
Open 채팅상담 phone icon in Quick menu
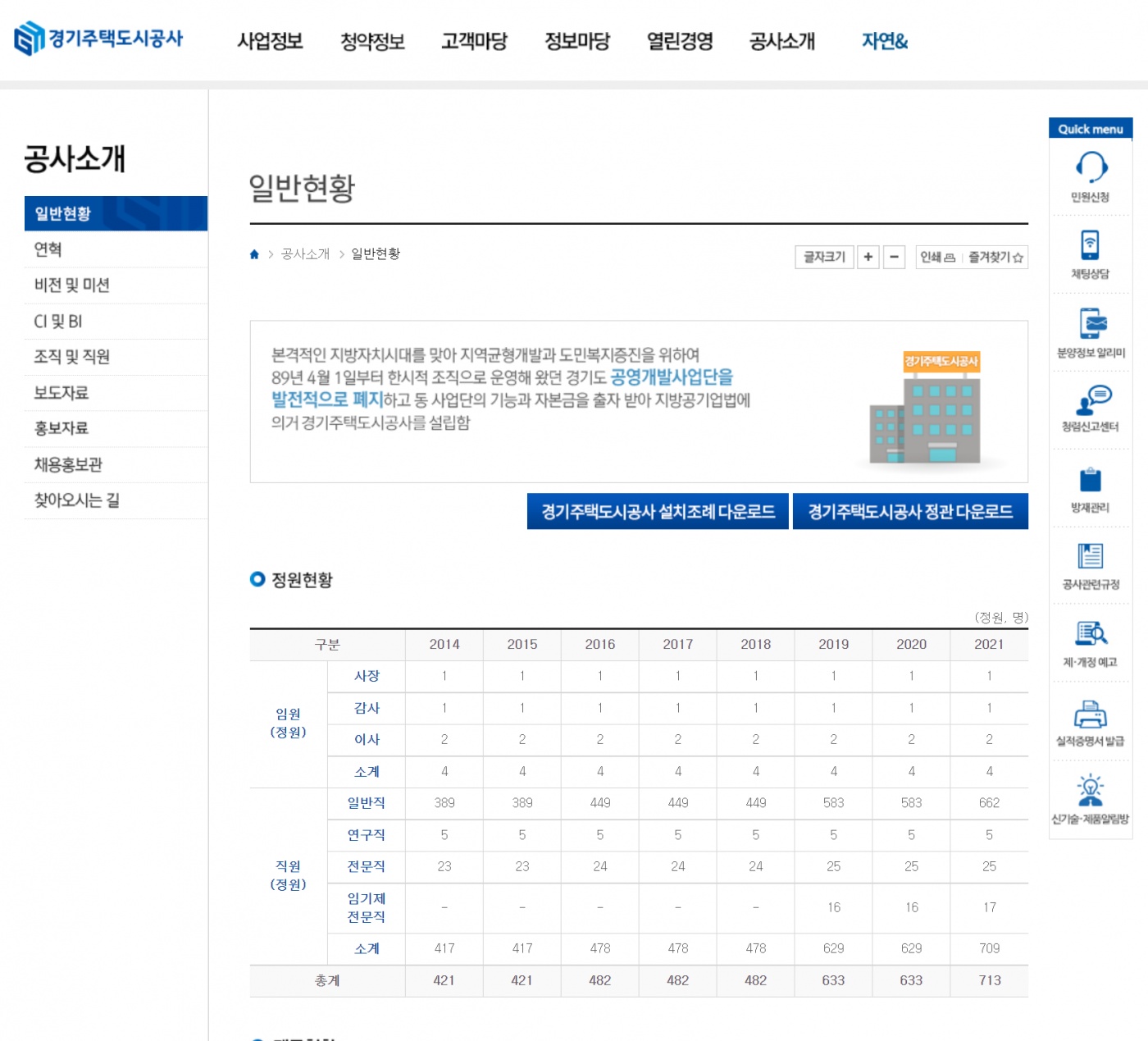point(1090,245)
